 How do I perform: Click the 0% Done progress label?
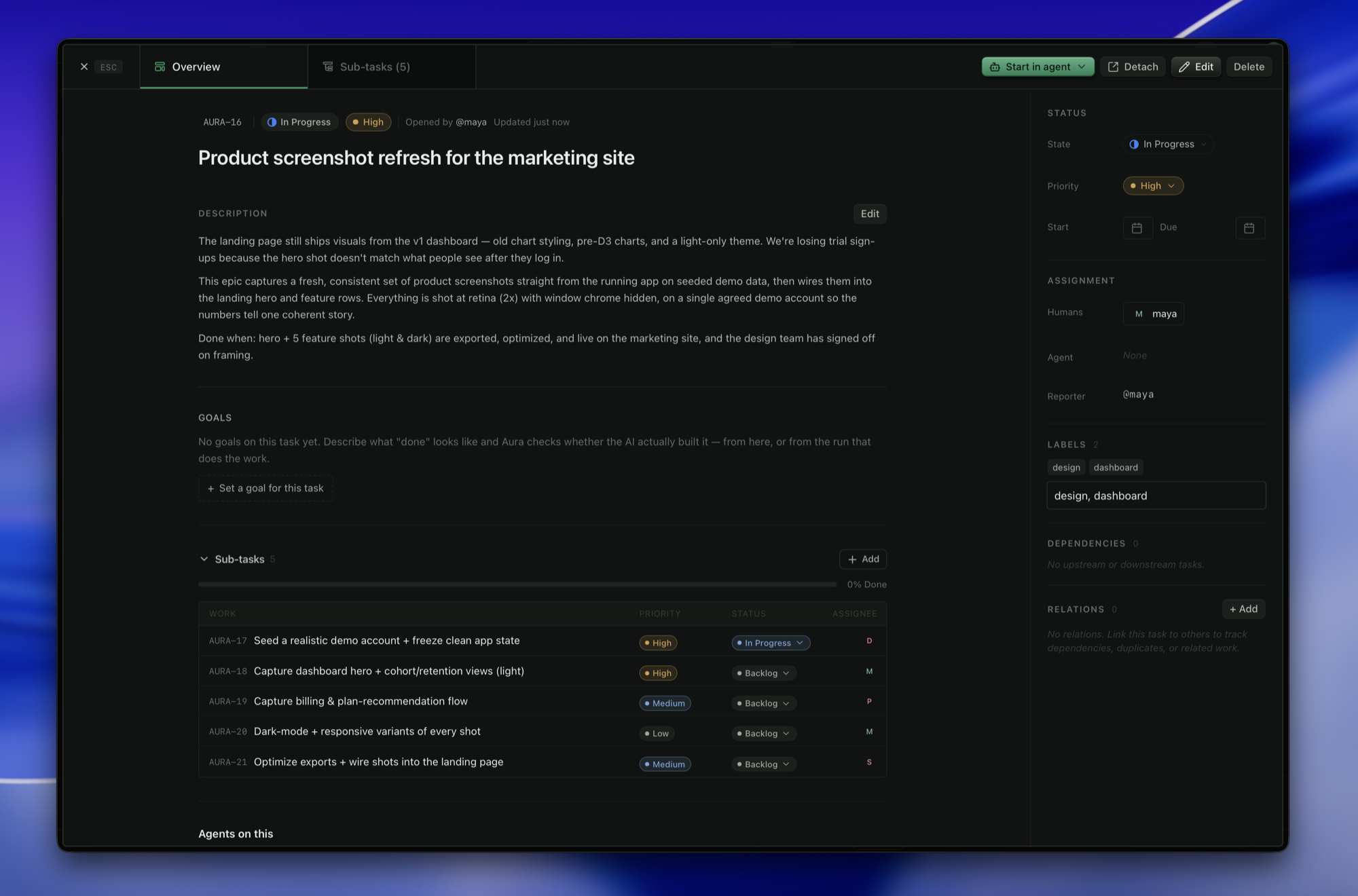point(866,584)
